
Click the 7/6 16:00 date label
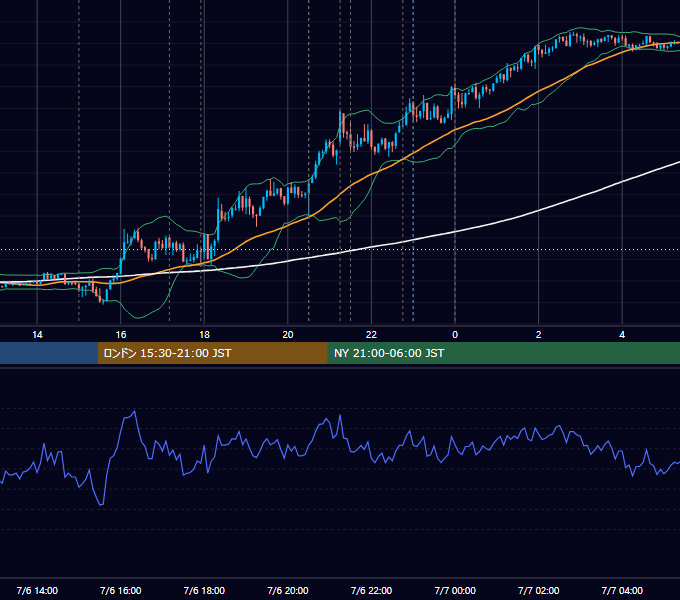(x=121, y=590)
